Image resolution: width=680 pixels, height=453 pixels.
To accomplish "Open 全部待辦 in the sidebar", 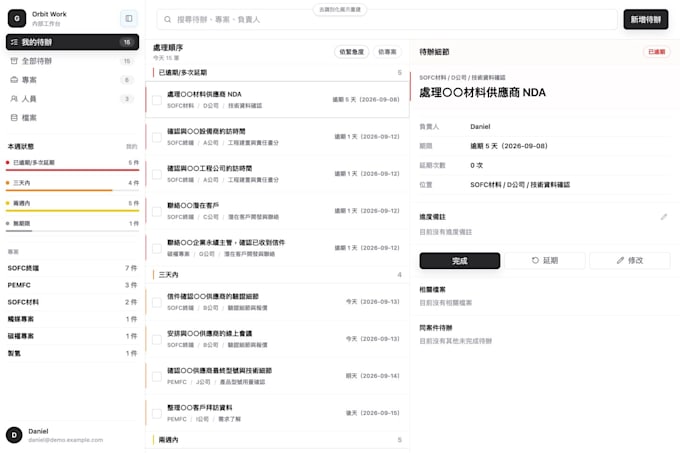I will point(72,61).
